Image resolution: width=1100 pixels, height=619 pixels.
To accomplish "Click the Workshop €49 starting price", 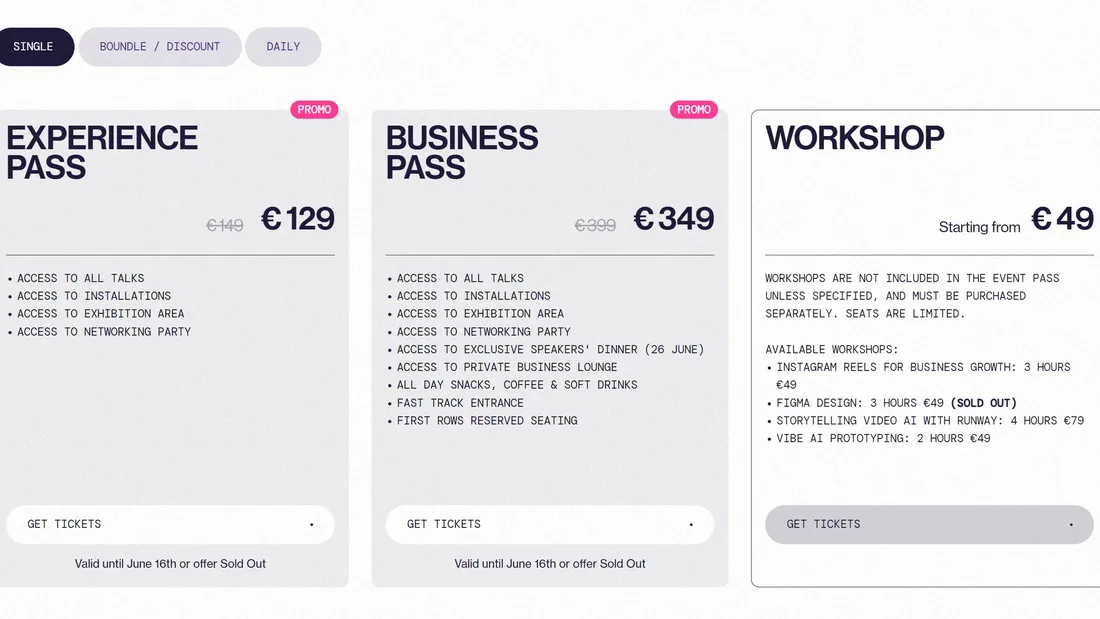I will coord(1062,219).
